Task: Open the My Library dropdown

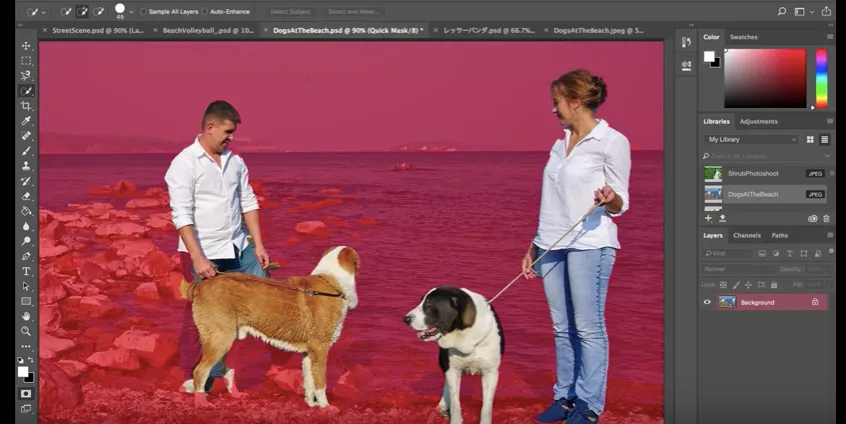Action: (x=751, y=139)
